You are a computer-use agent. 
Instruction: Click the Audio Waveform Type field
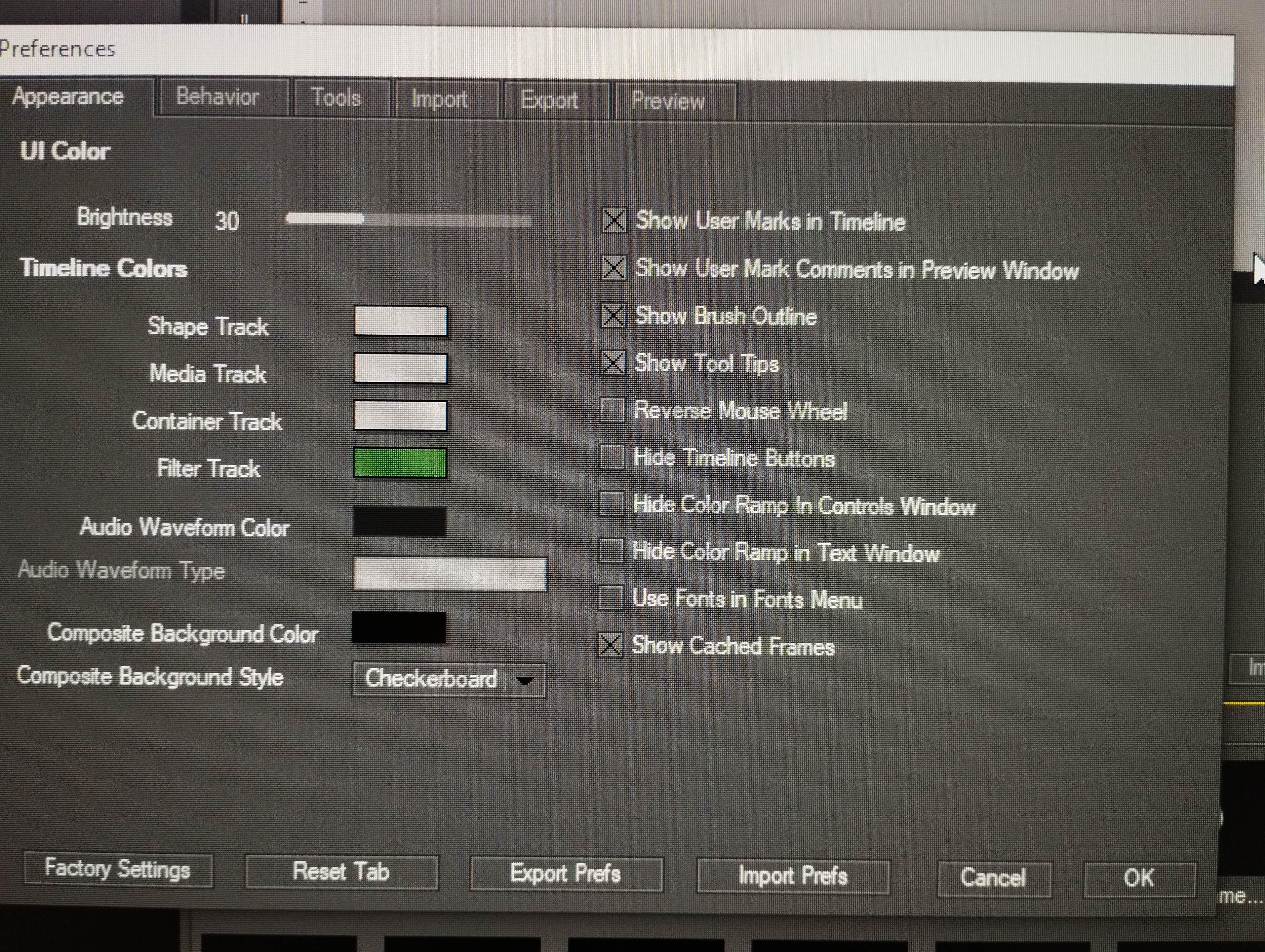click(450, 574)
